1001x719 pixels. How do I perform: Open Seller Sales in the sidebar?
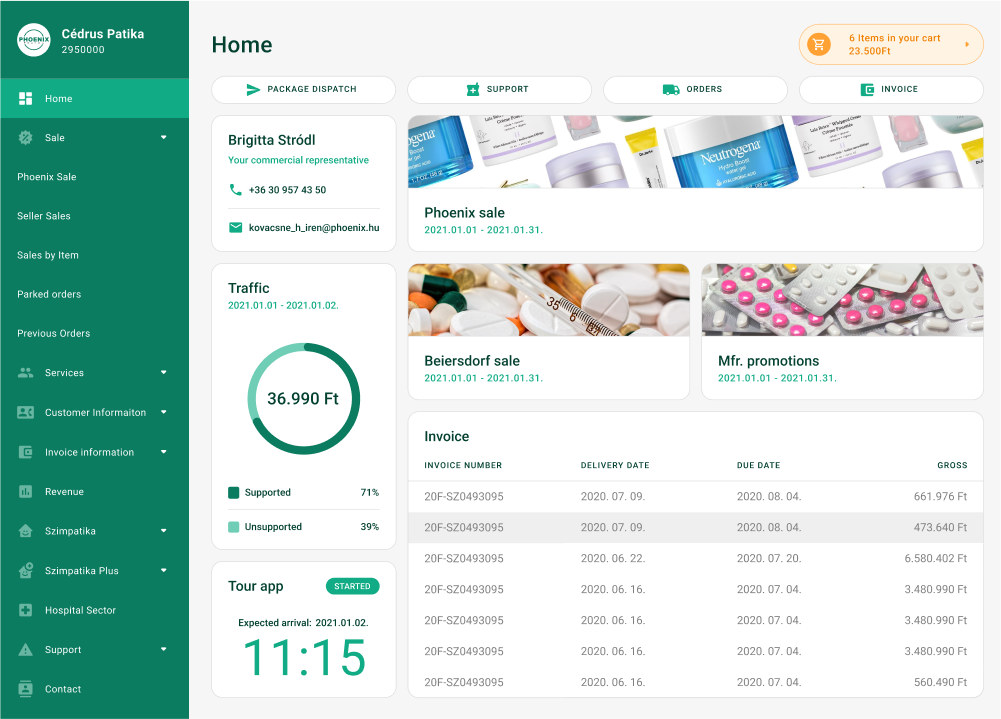[44, 216]
